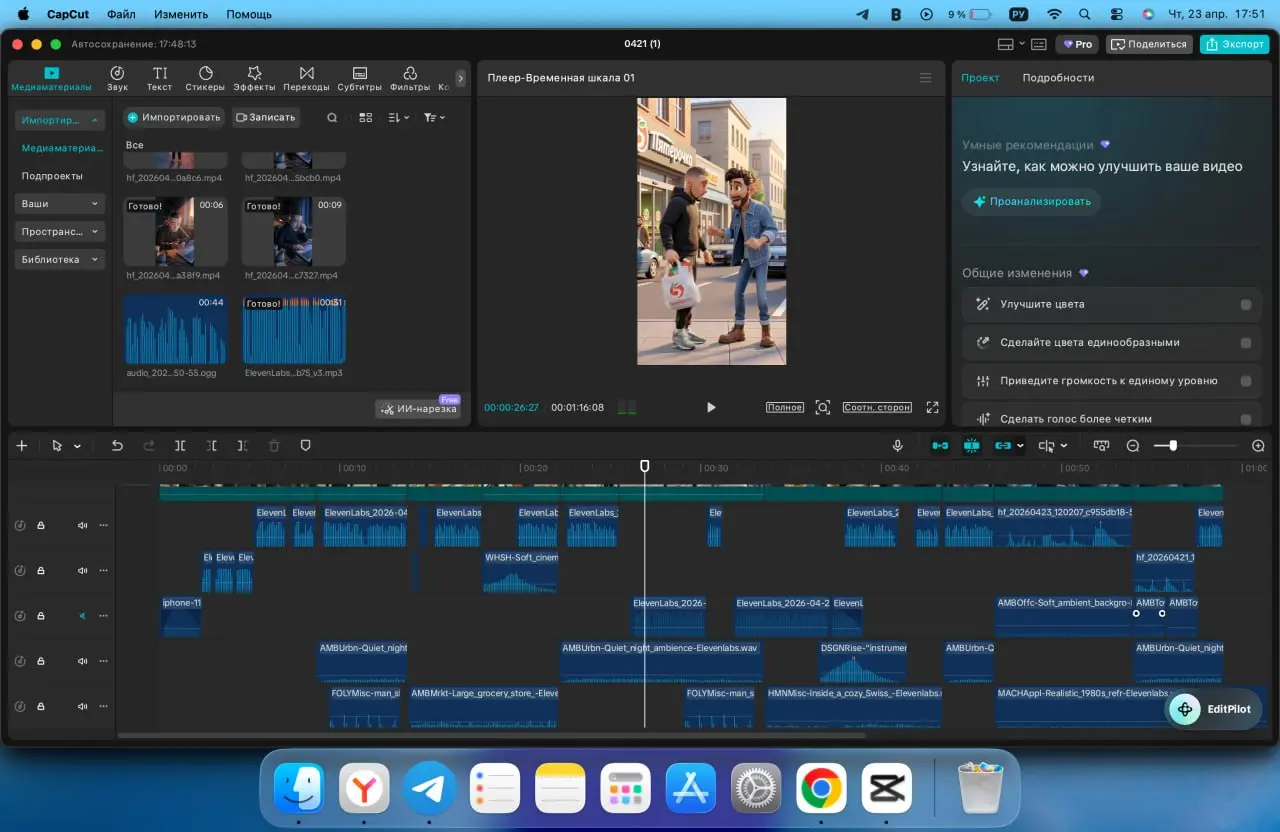Play the preview video

click(x=711, y=408)
